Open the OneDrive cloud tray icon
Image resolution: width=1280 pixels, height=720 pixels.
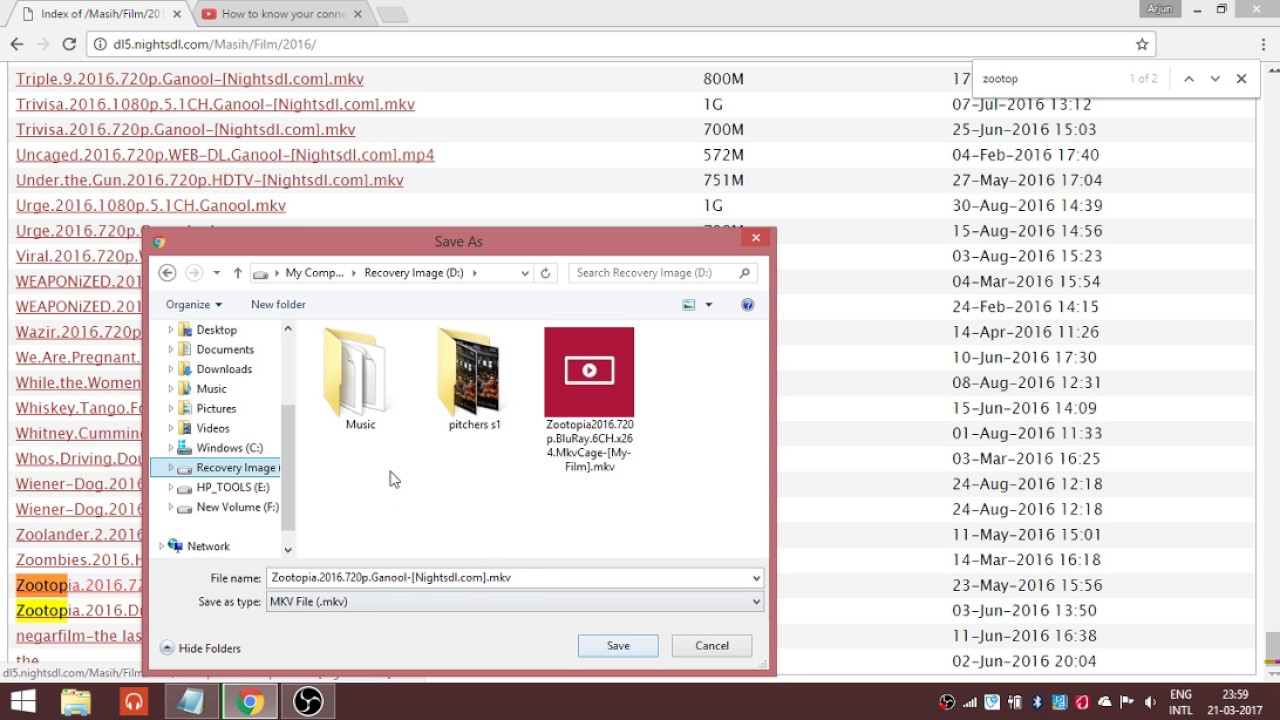pyautogui.click(x=1105, y=702)
